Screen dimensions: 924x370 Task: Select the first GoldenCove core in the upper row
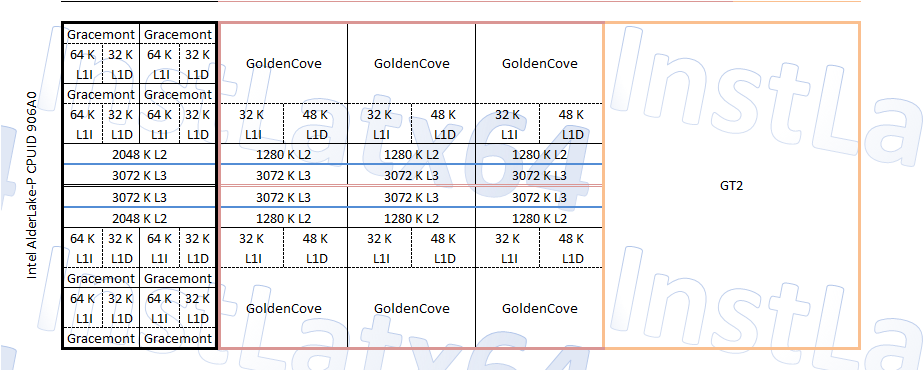(x=283, y=63)
